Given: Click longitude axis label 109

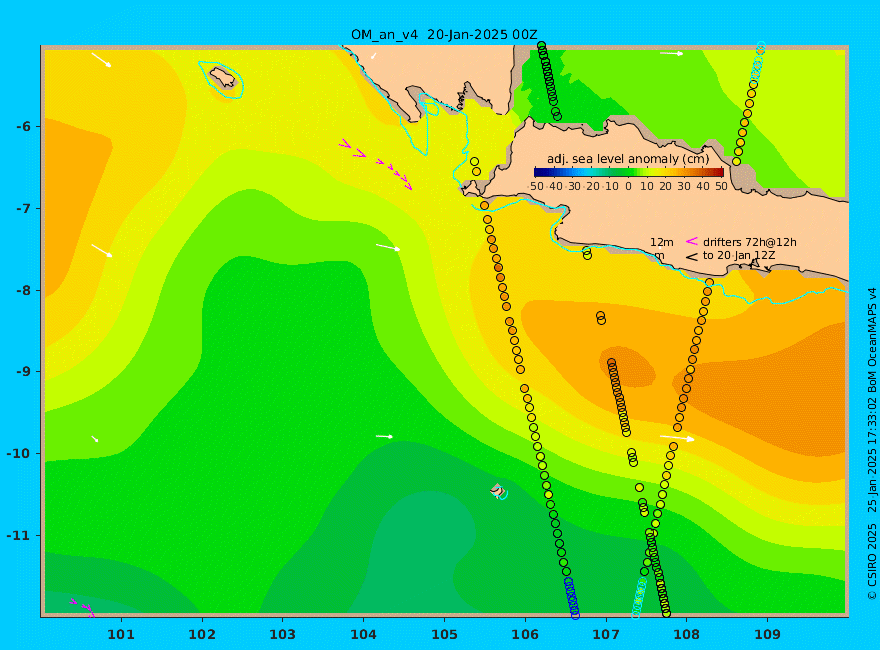Looking at the screenshot, I should [x=767, y=635].
